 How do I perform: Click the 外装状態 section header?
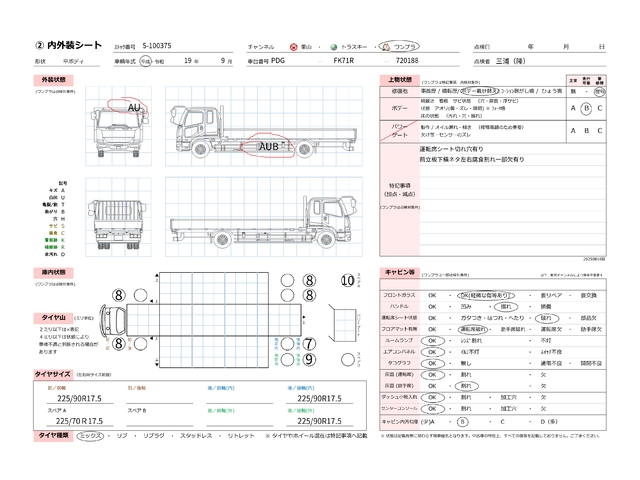[x=53, y=80]
